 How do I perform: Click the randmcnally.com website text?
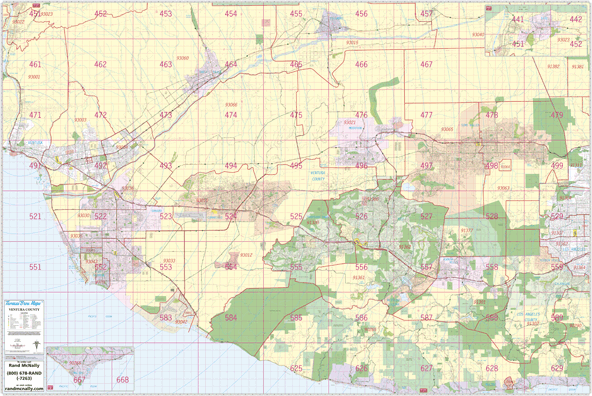pyautogui.click(x=24, y=388)
